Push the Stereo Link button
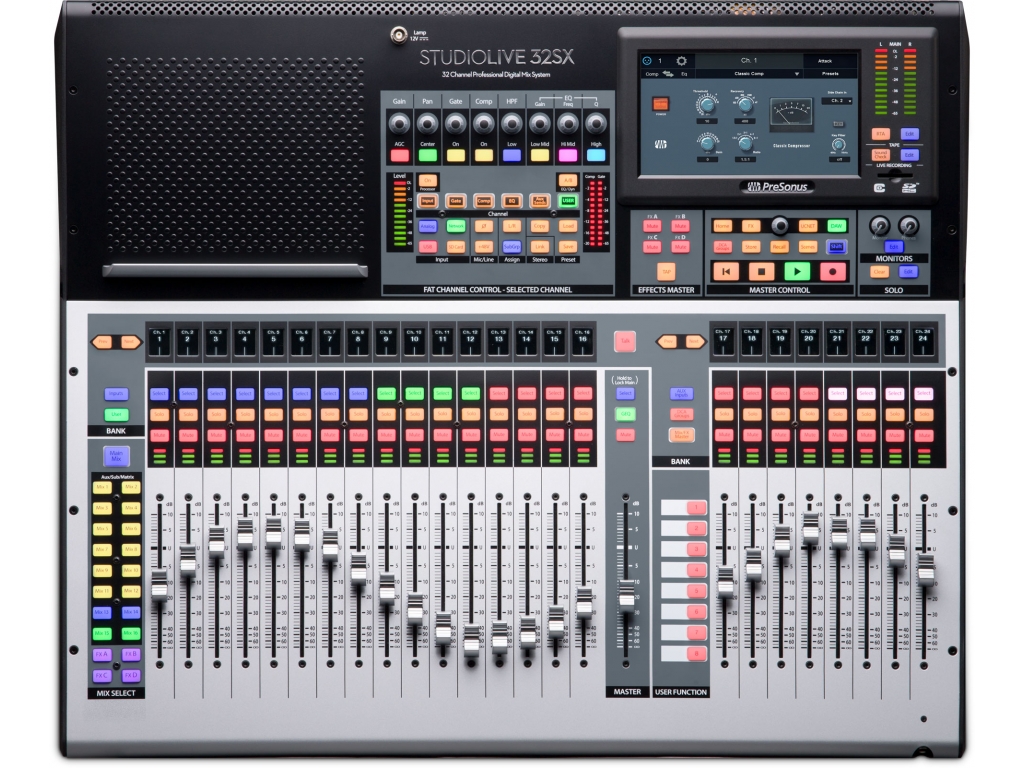Viewport: 1024px width, 768px height. pos(539,247)
